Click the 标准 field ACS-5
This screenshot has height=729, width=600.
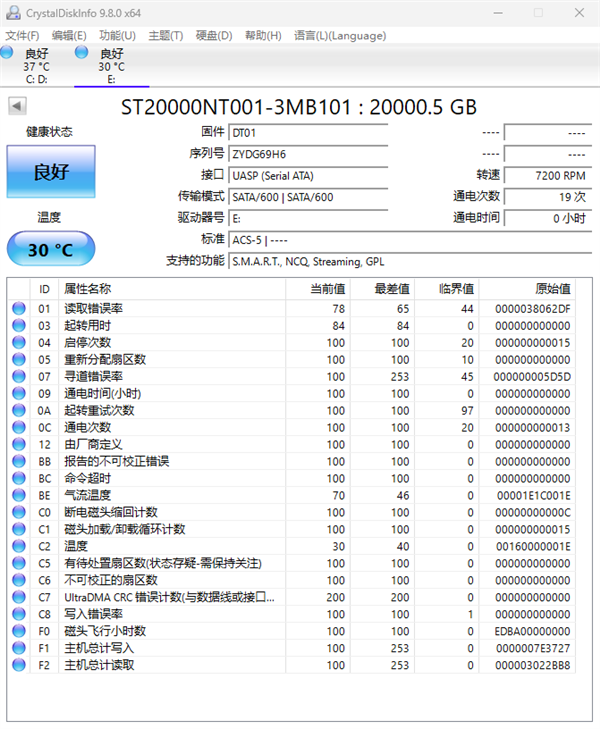tap(410, 240)
